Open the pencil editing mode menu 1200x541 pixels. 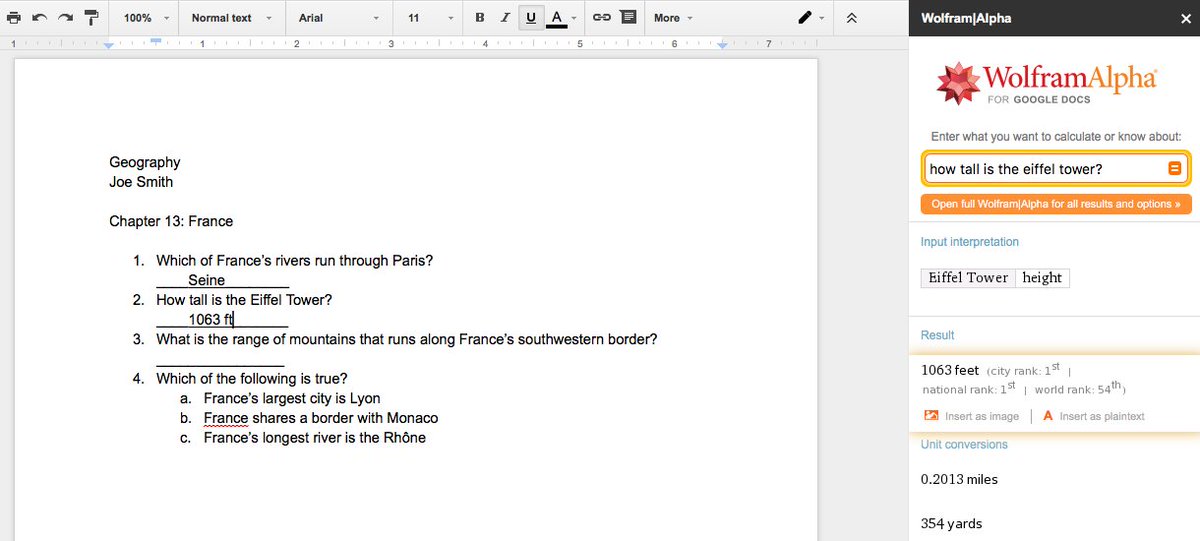coord(811,18)
